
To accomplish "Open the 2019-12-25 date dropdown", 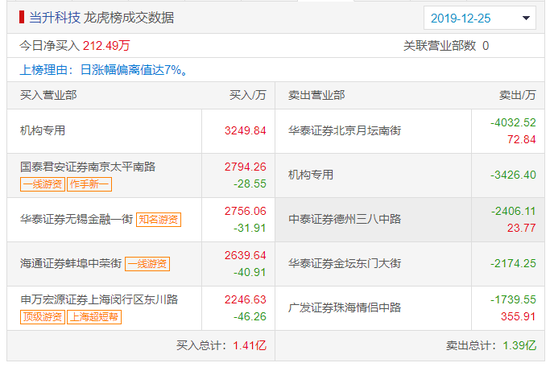I will point(479,18).
